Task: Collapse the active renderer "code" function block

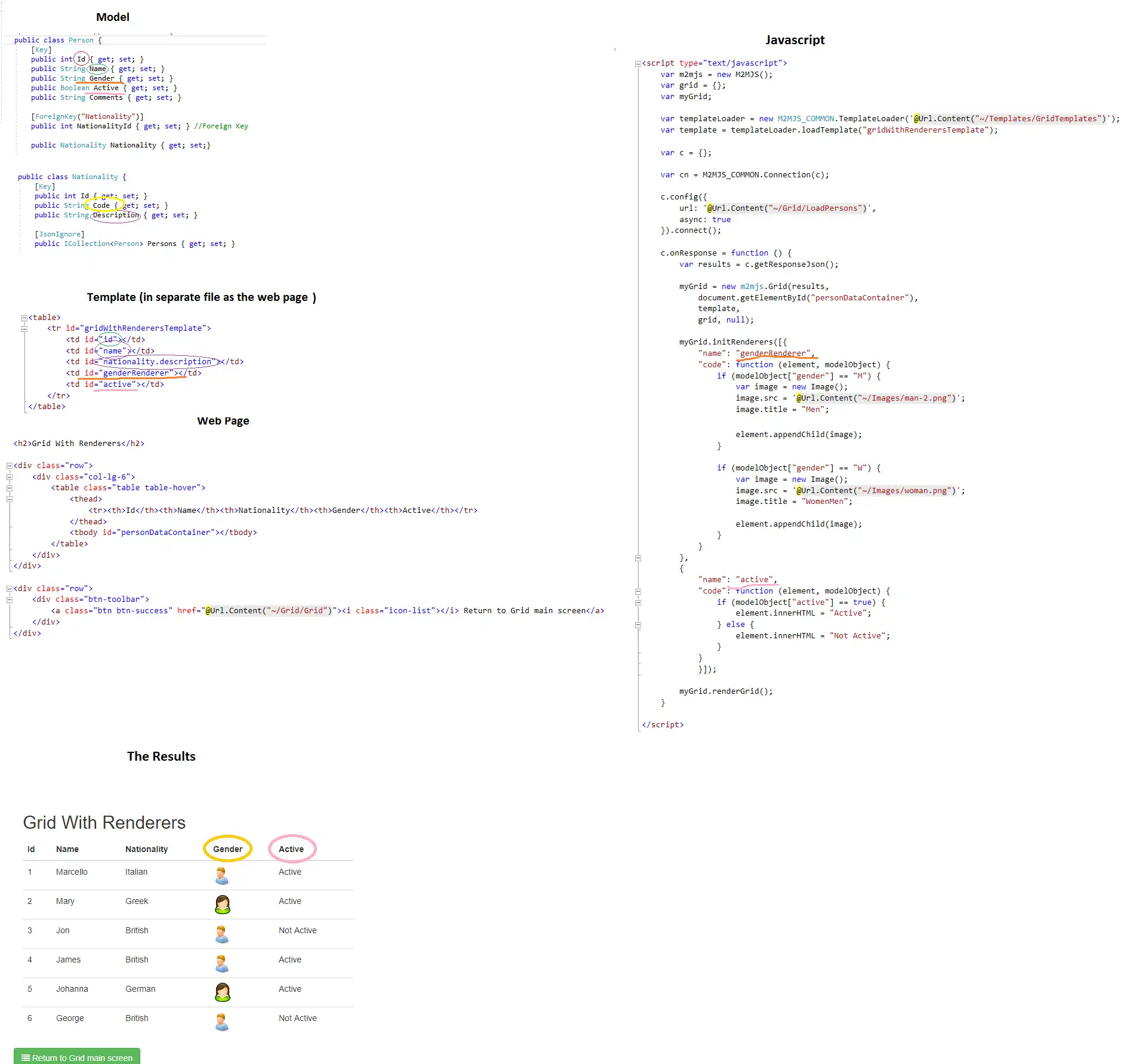Action: [638, 592]
